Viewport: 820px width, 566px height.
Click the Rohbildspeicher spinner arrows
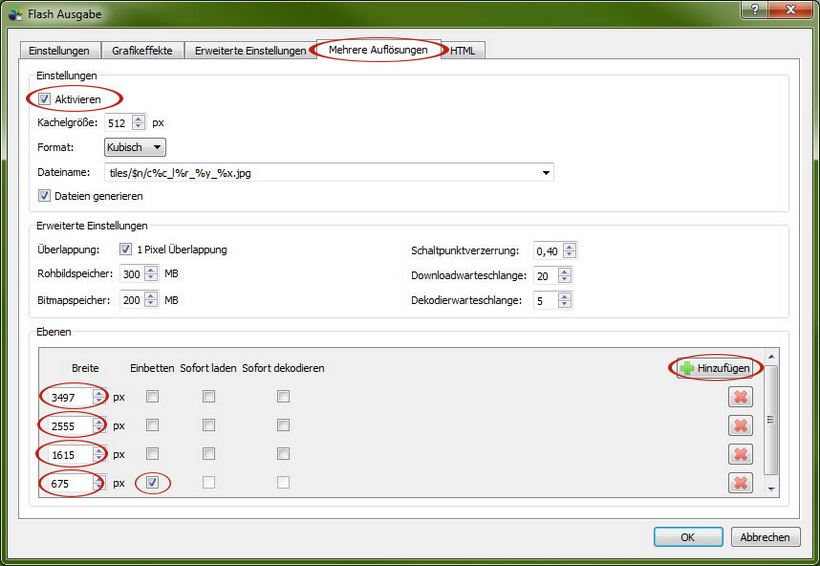click(151, 274)
